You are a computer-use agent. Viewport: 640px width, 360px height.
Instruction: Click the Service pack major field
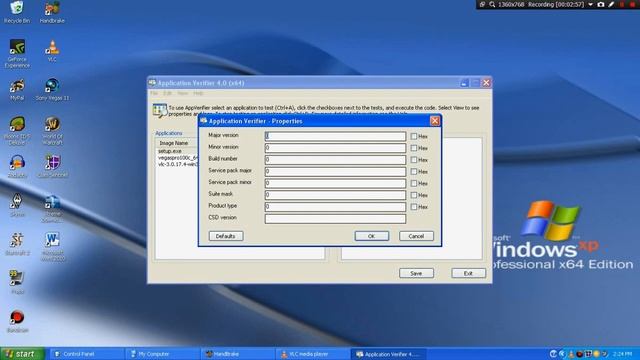pos(335,172)
